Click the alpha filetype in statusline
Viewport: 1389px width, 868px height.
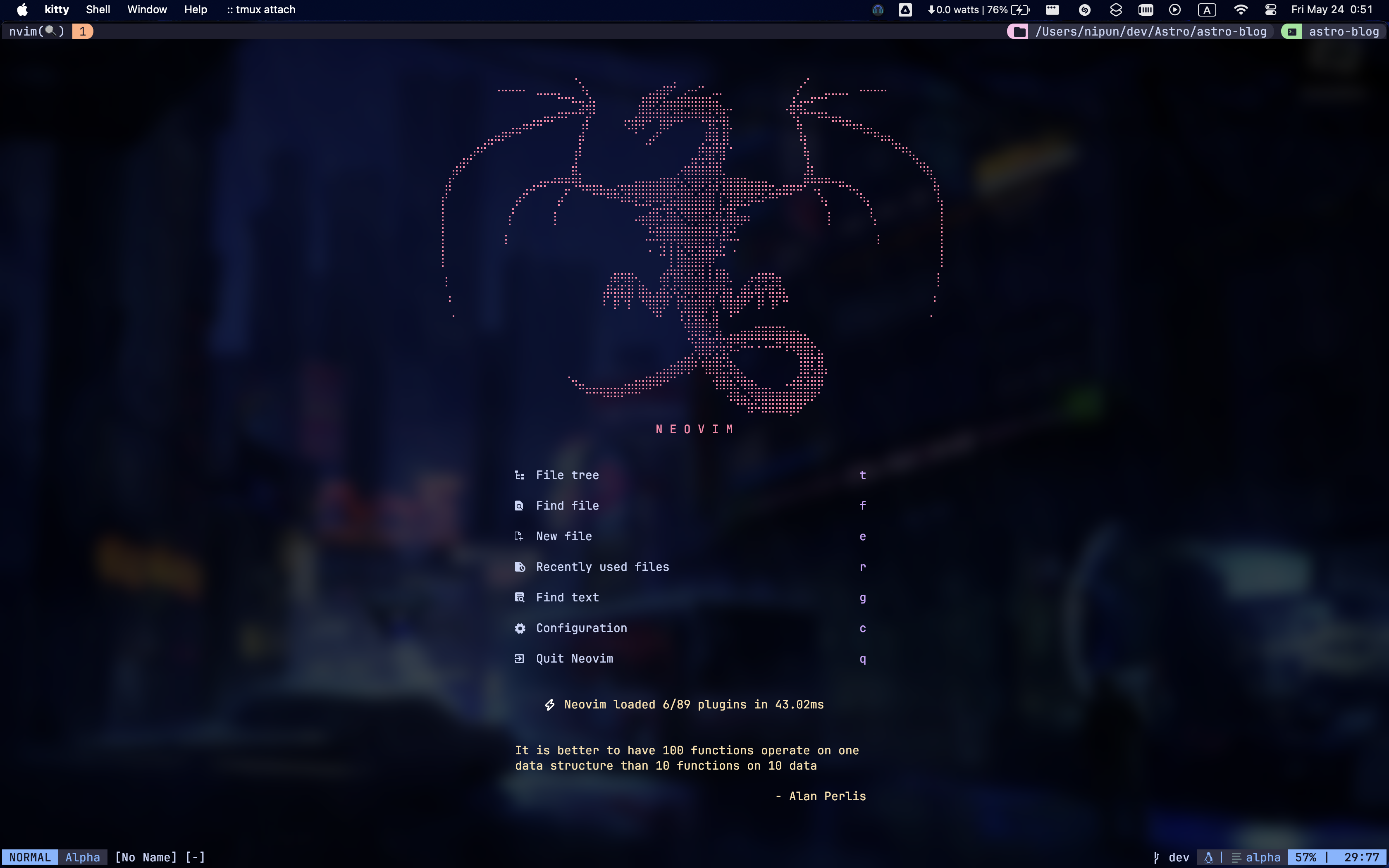[x=1263, y=858]
